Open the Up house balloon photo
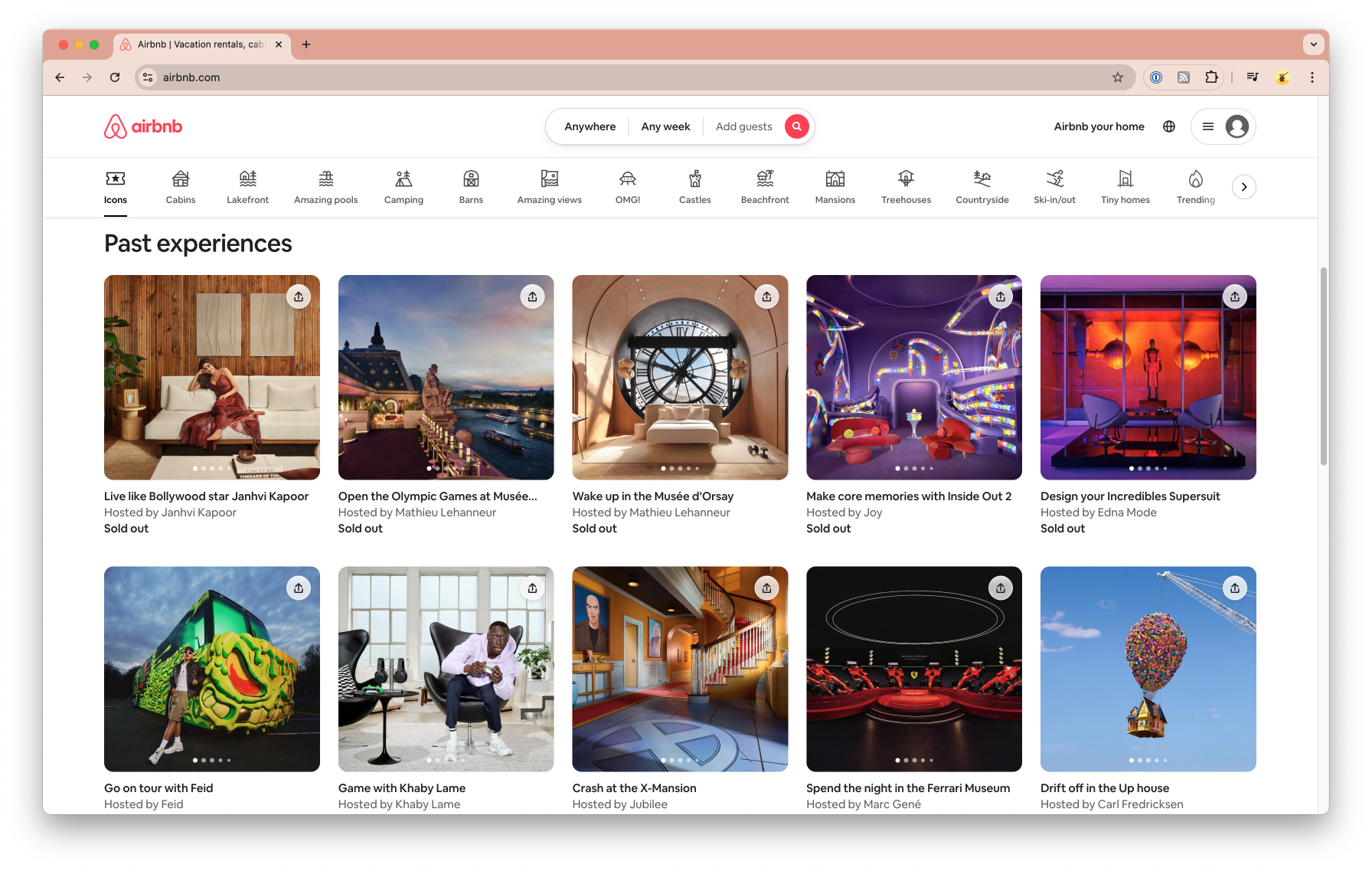Image resolution: width=1372 pixels, height=871 pixels. 1148,669
